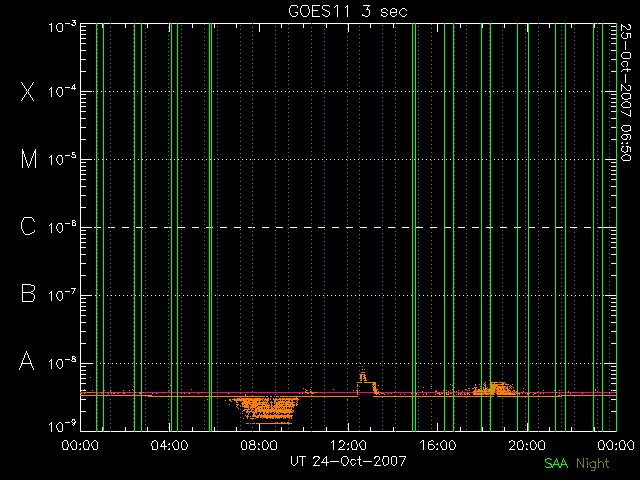Click the 10^-9 y-axis tick label
Viewport: 640px width, 480px height.
(x=62, y=427)
